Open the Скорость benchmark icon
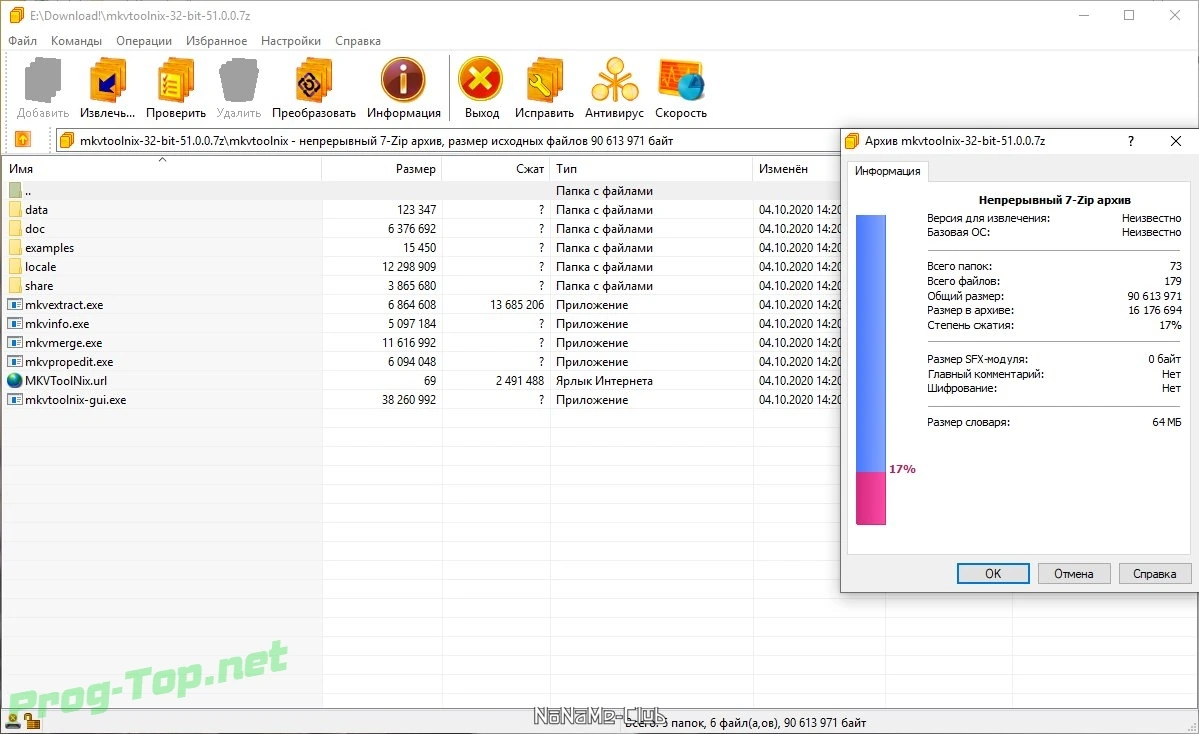Screen dimensions: 1199x734 [x=681, y=80]
